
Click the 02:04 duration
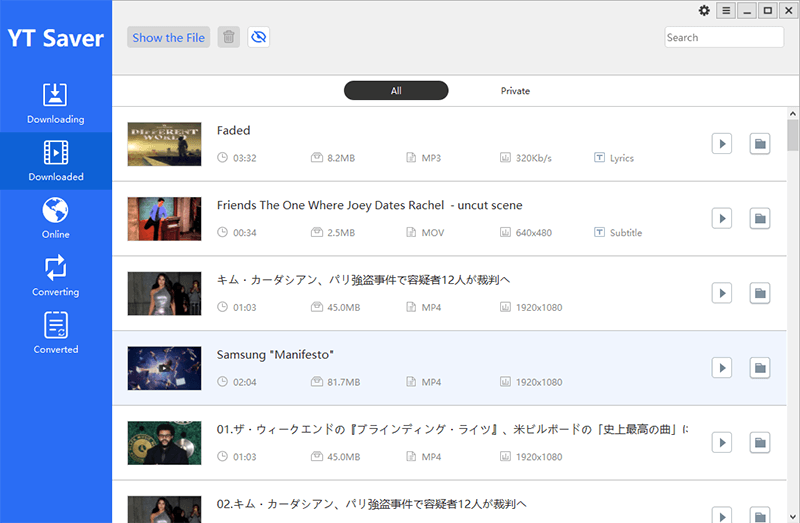coord(245,382)
